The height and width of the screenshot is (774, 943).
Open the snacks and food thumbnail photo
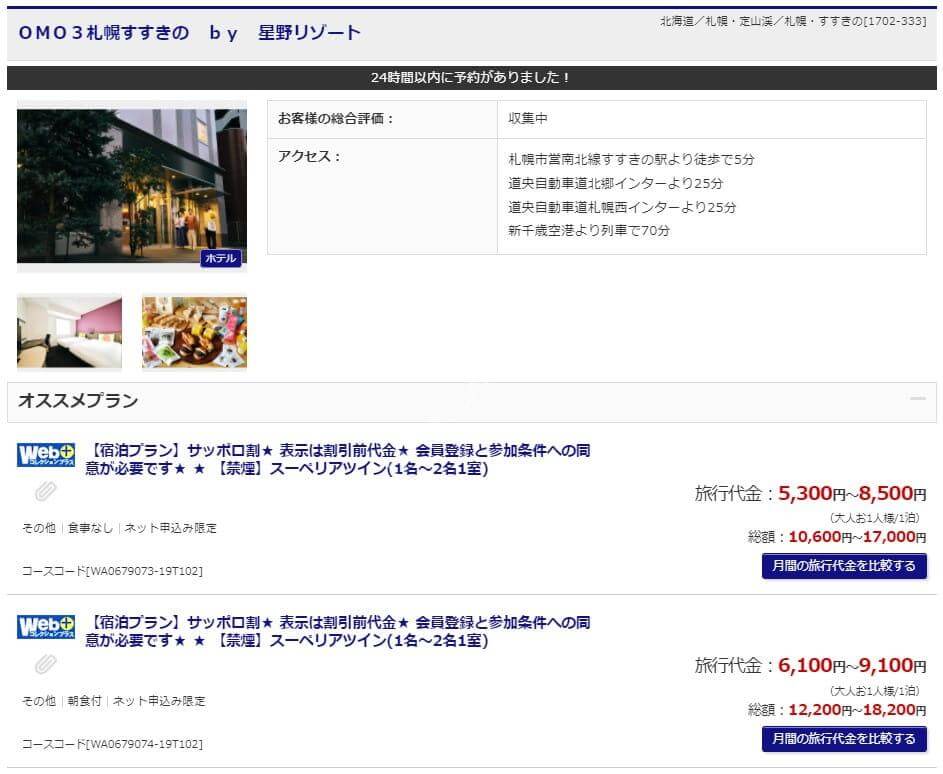click(x=194, y=331)
